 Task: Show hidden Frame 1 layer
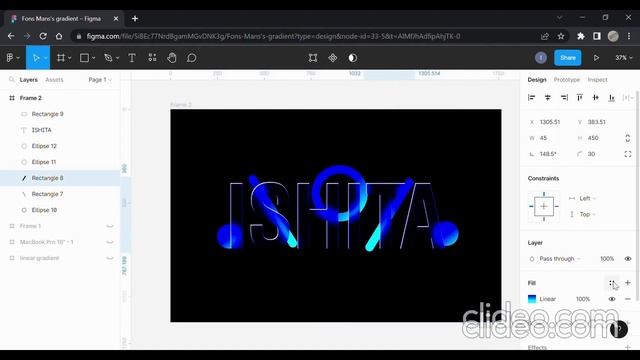(110, 226)
